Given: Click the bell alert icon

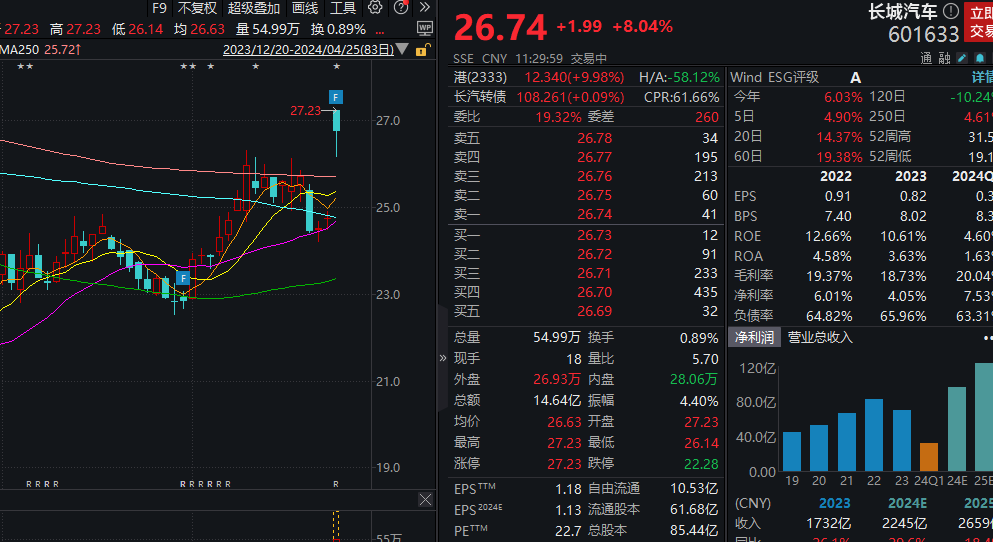Looking at the screenshot, I should pos(980,58).
